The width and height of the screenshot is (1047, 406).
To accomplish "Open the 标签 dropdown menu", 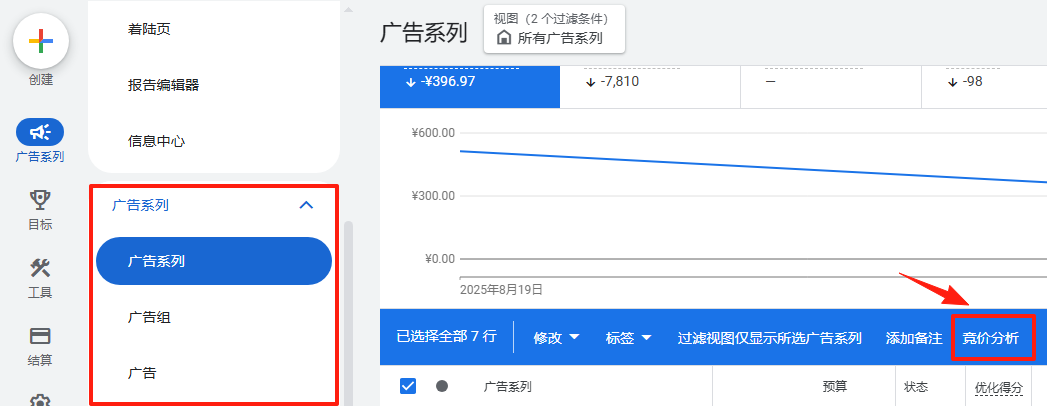I will click(x=628, y=338).
